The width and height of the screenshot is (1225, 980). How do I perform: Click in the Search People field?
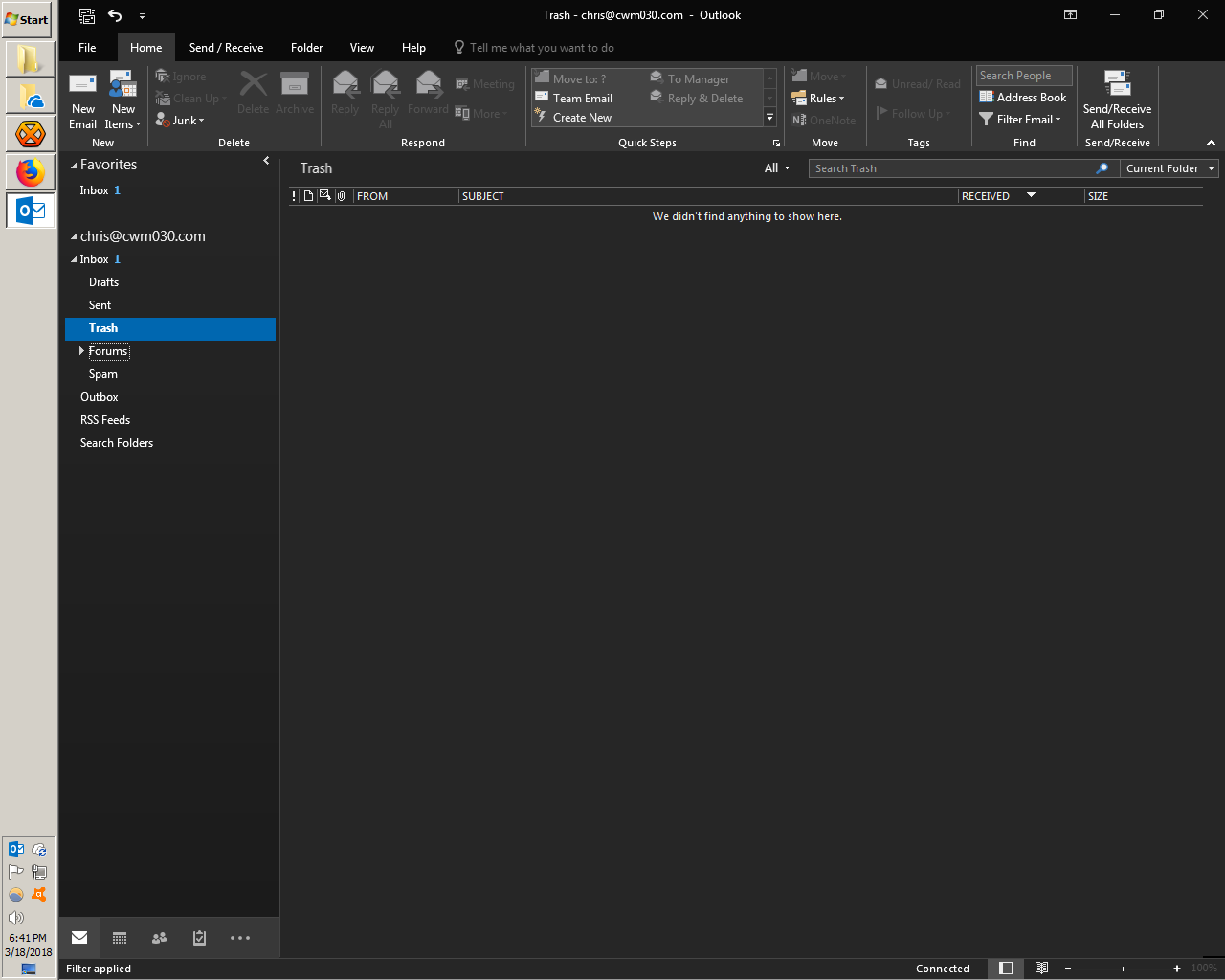tap(1024, 76)
